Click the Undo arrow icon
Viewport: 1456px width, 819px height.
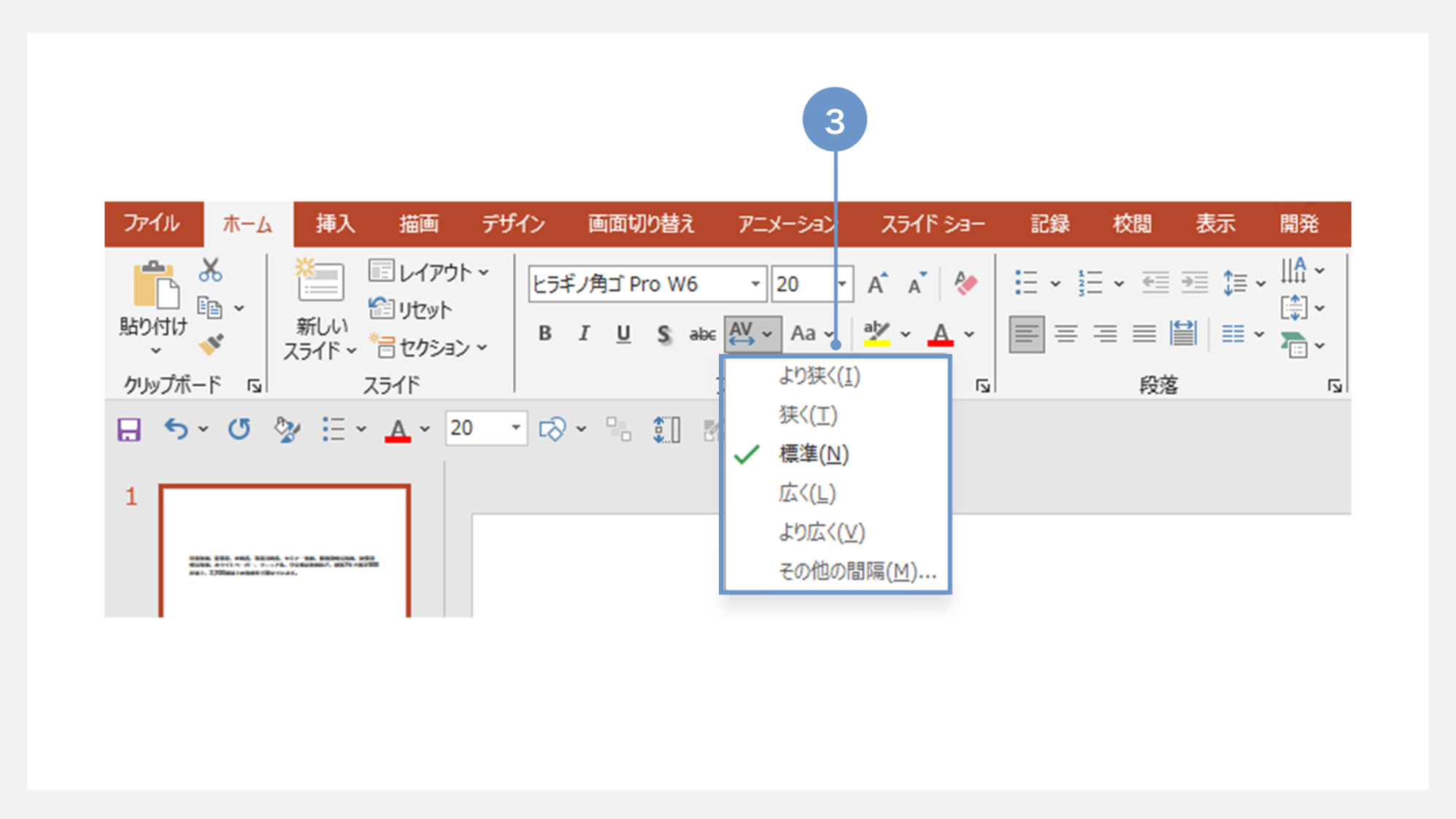pos(176,429)
